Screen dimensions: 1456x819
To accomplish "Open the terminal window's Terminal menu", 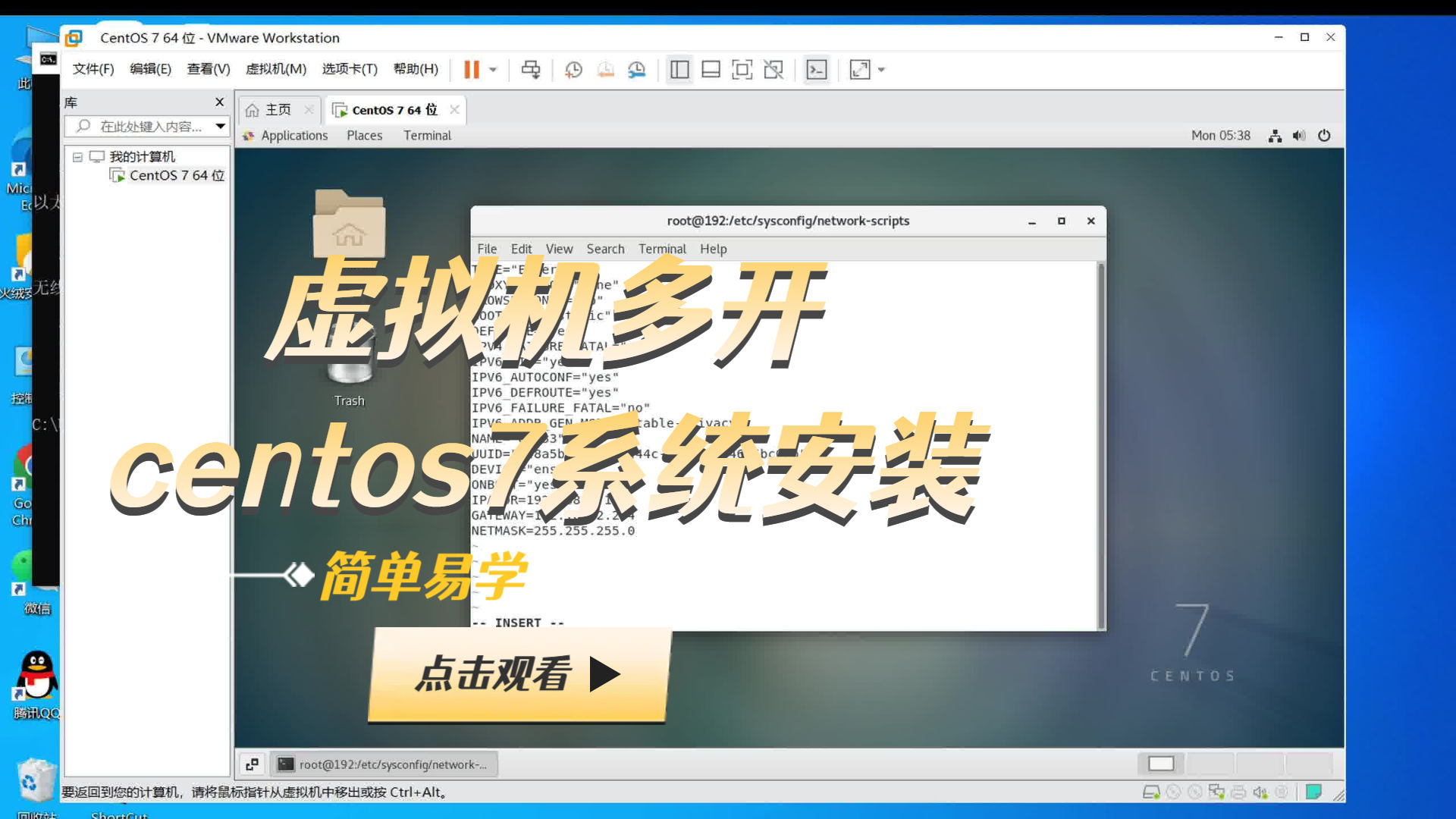I will click(x=662, y=249).
